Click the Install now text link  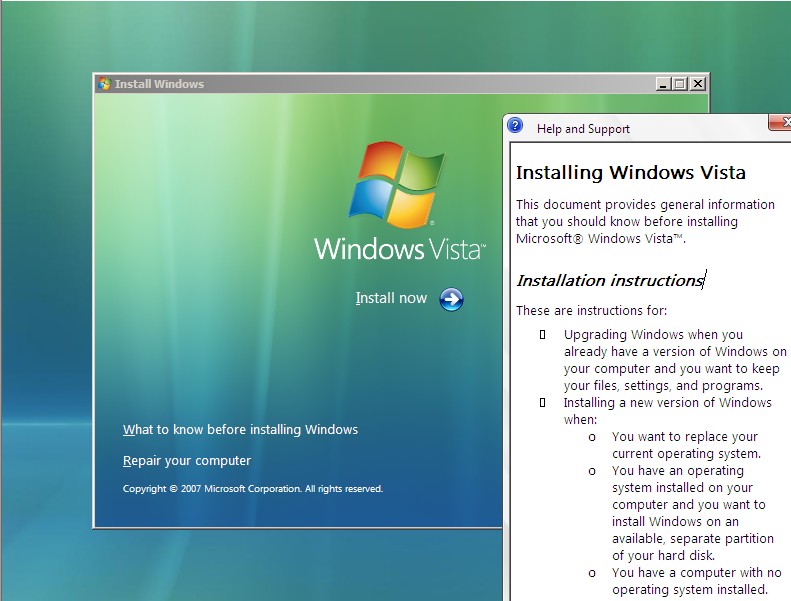click(391, 298)
